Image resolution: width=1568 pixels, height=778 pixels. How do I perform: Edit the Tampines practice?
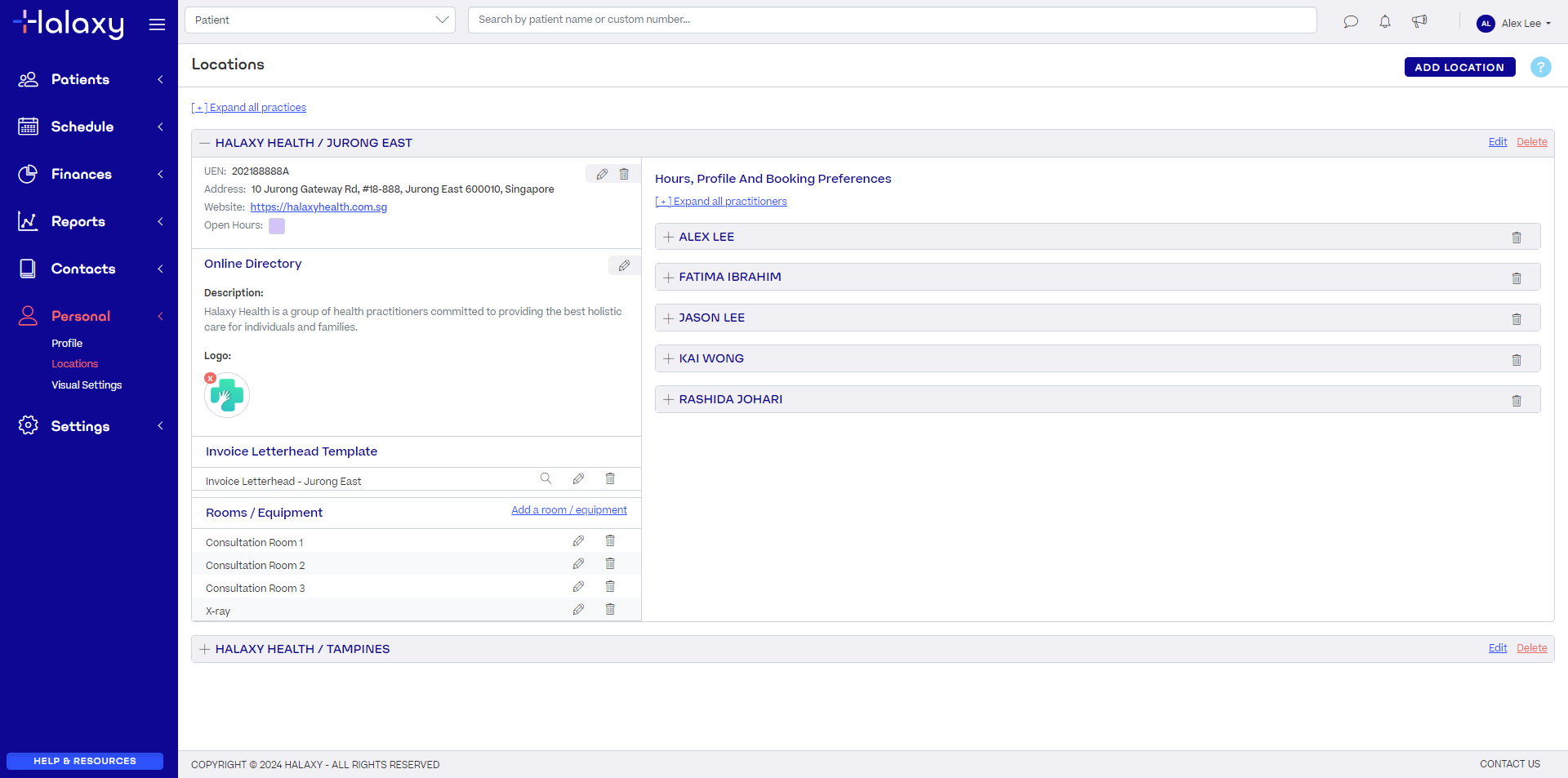1498,648
